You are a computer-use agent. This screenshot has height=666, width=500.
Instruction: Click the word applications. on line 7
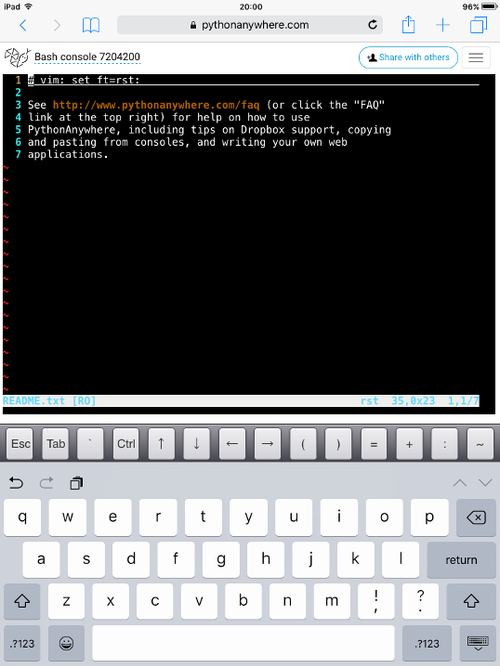coord(68,155)
